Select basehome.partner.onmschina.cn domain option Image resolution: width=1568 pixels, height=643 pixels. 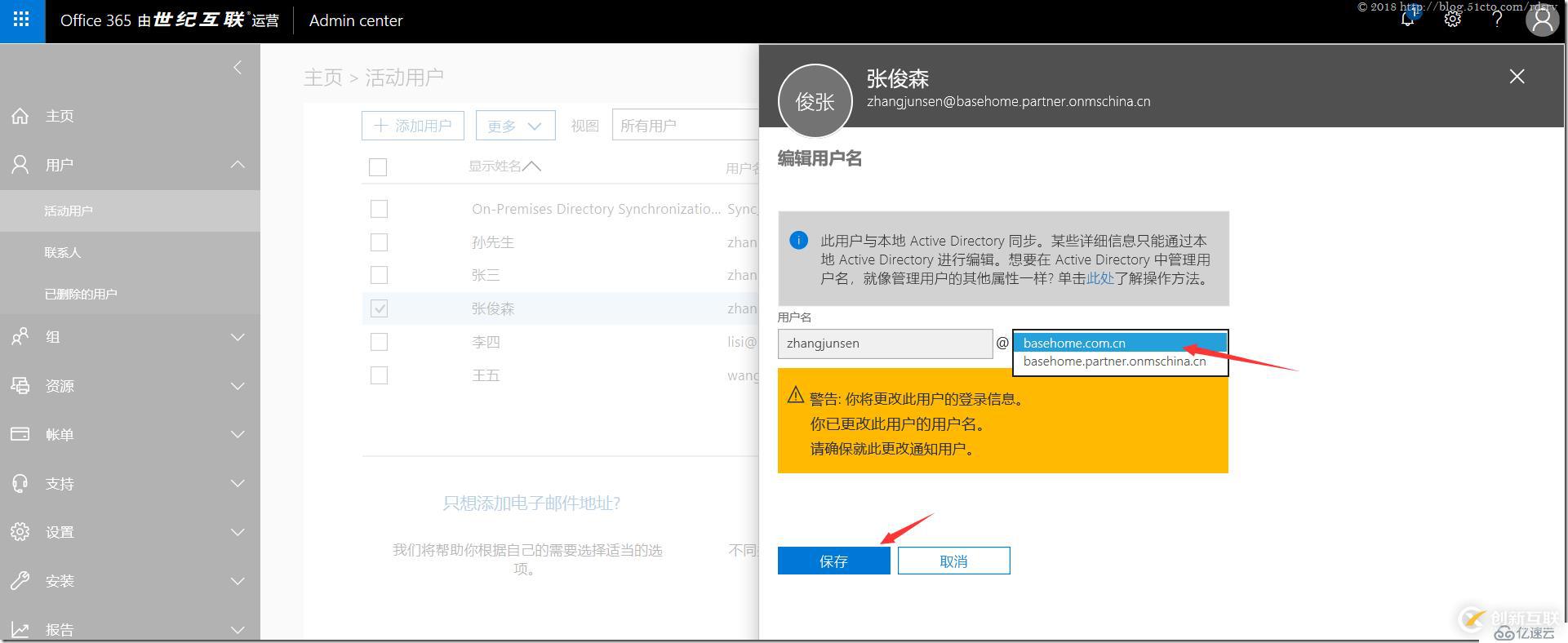(1120, 361)
